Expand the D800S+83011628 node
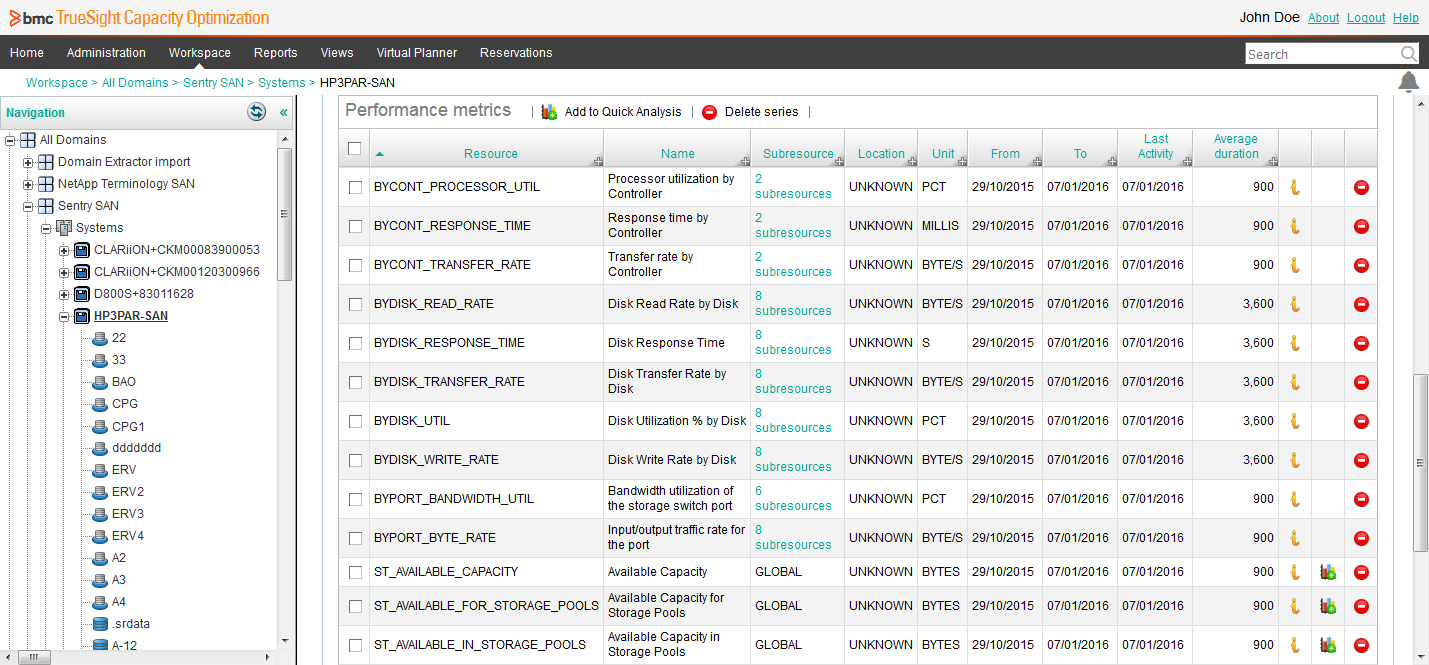 (x=64, y=294)
